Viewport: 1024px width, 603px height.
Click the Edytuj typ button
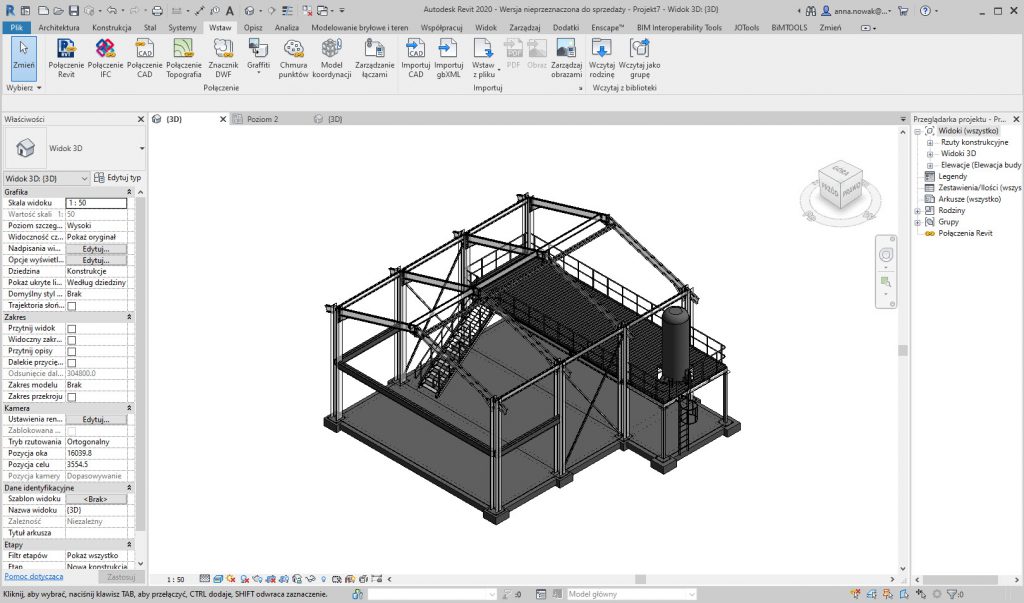tap(118, 177)
